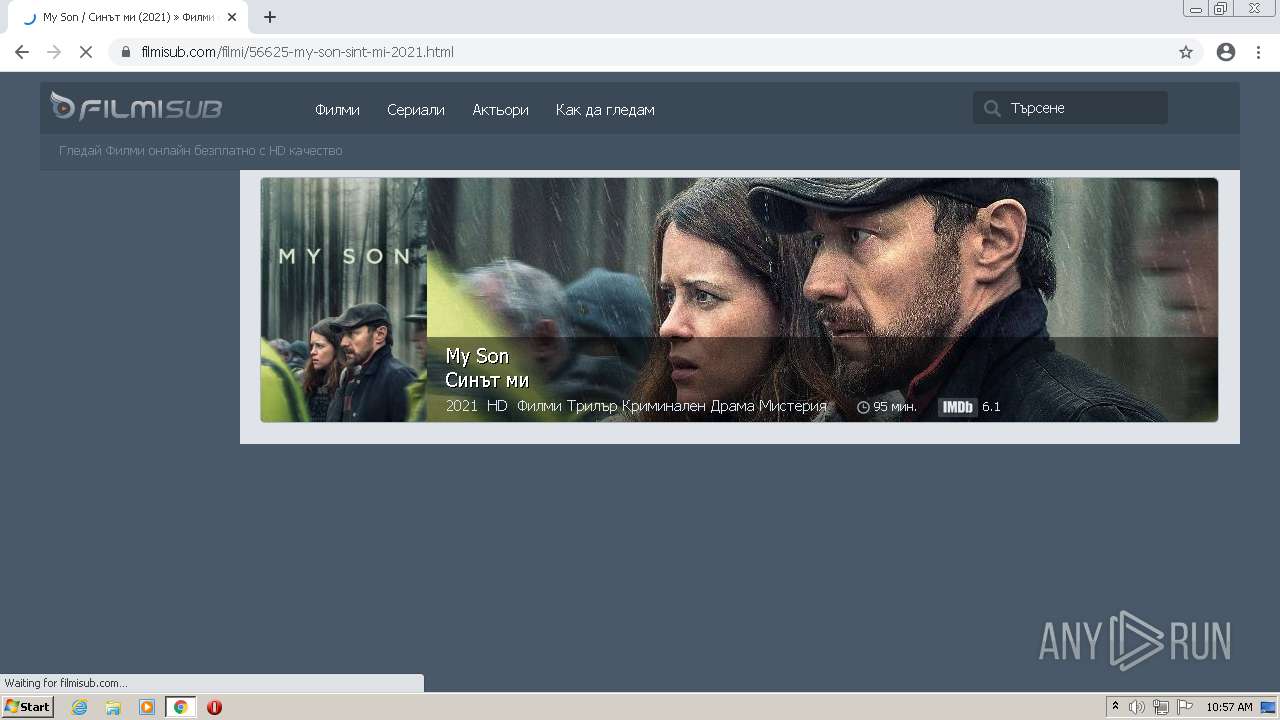Open File Explorer from taskbar
Screen dimensions: 1280x720
pyautogui.click(x=113, y=707)
